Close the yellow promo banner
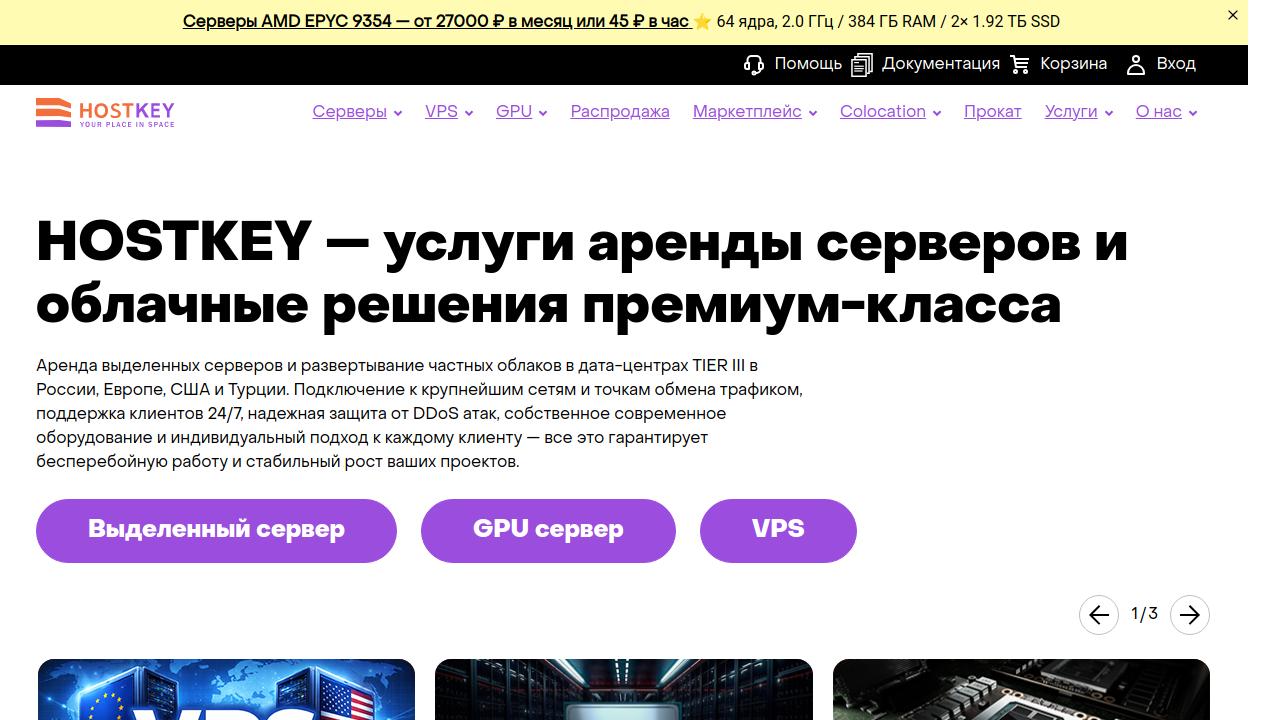This screenshot has height=720, width=1280. pos(1233,15)
